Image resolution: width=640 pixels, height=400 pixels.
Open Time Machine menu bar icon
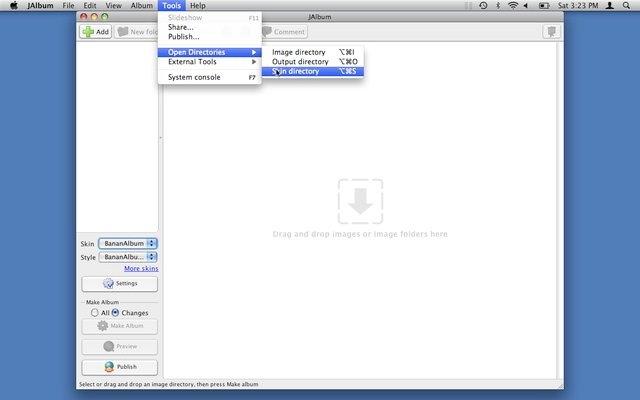pos(483,5)
